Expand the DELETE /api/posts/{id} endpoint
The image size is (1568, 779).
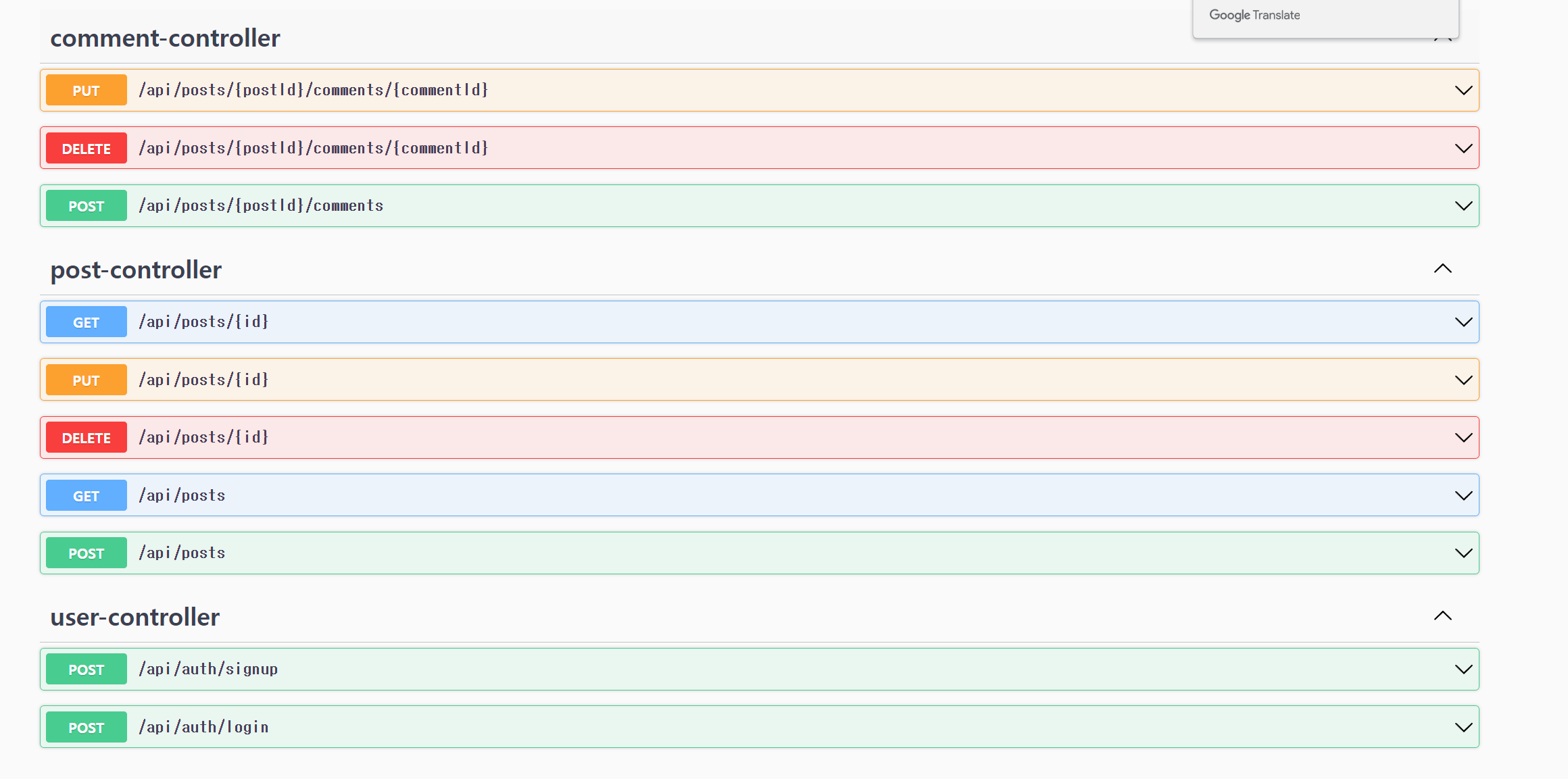coord(1464,437)
